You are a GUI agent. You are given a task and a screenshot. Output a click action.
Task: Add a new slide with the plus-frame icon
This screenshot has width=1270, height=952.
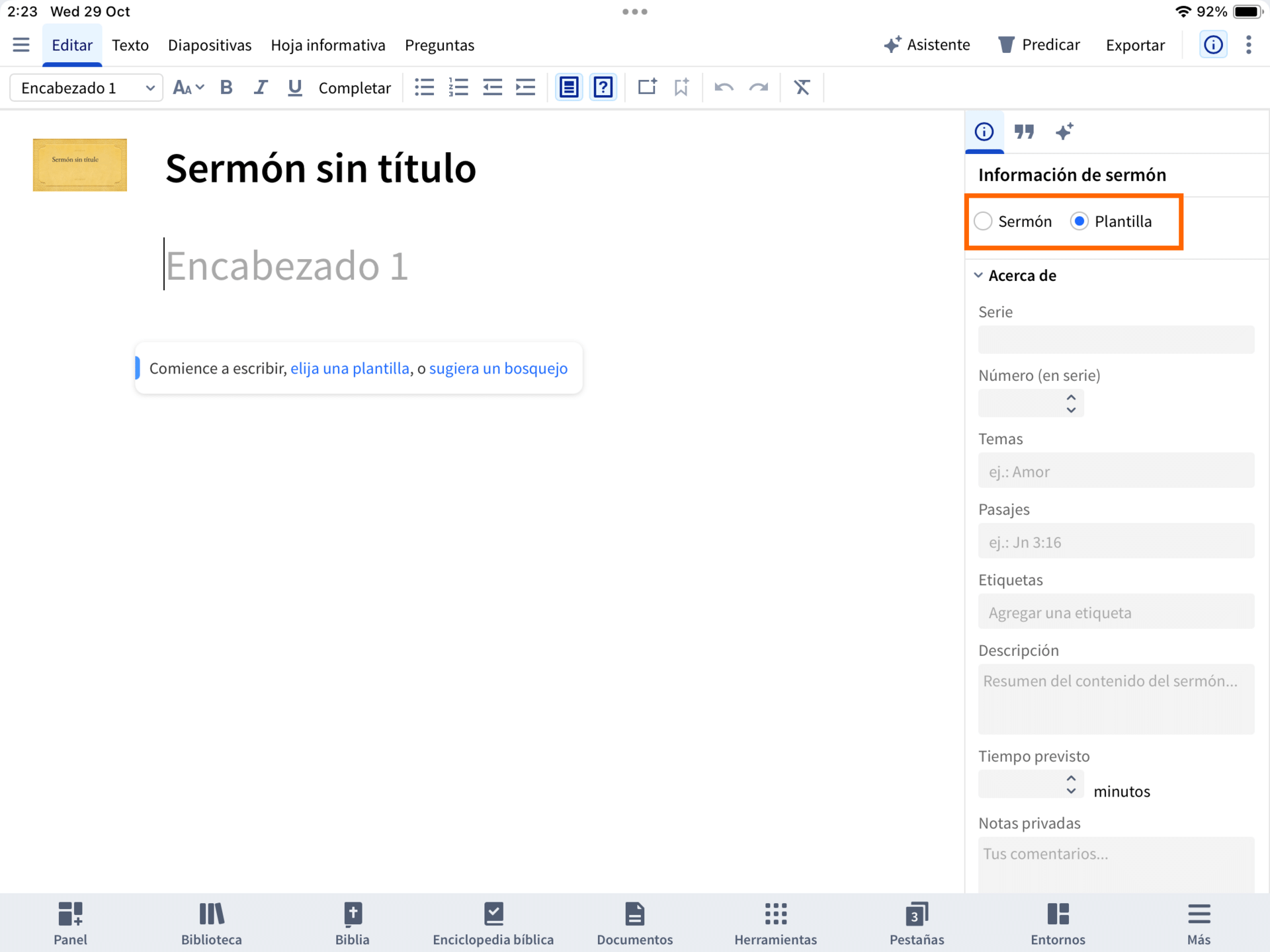[x=647, y=87]
